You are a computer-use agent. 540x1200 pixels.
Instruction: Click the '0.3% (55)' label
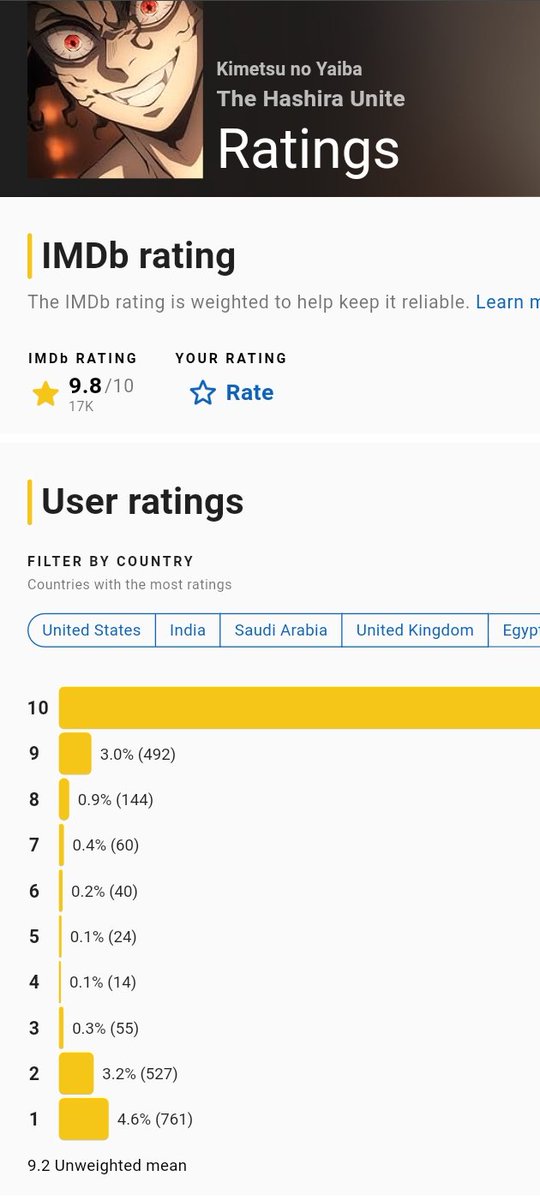pyautogui.click(x=105, y=1028)
